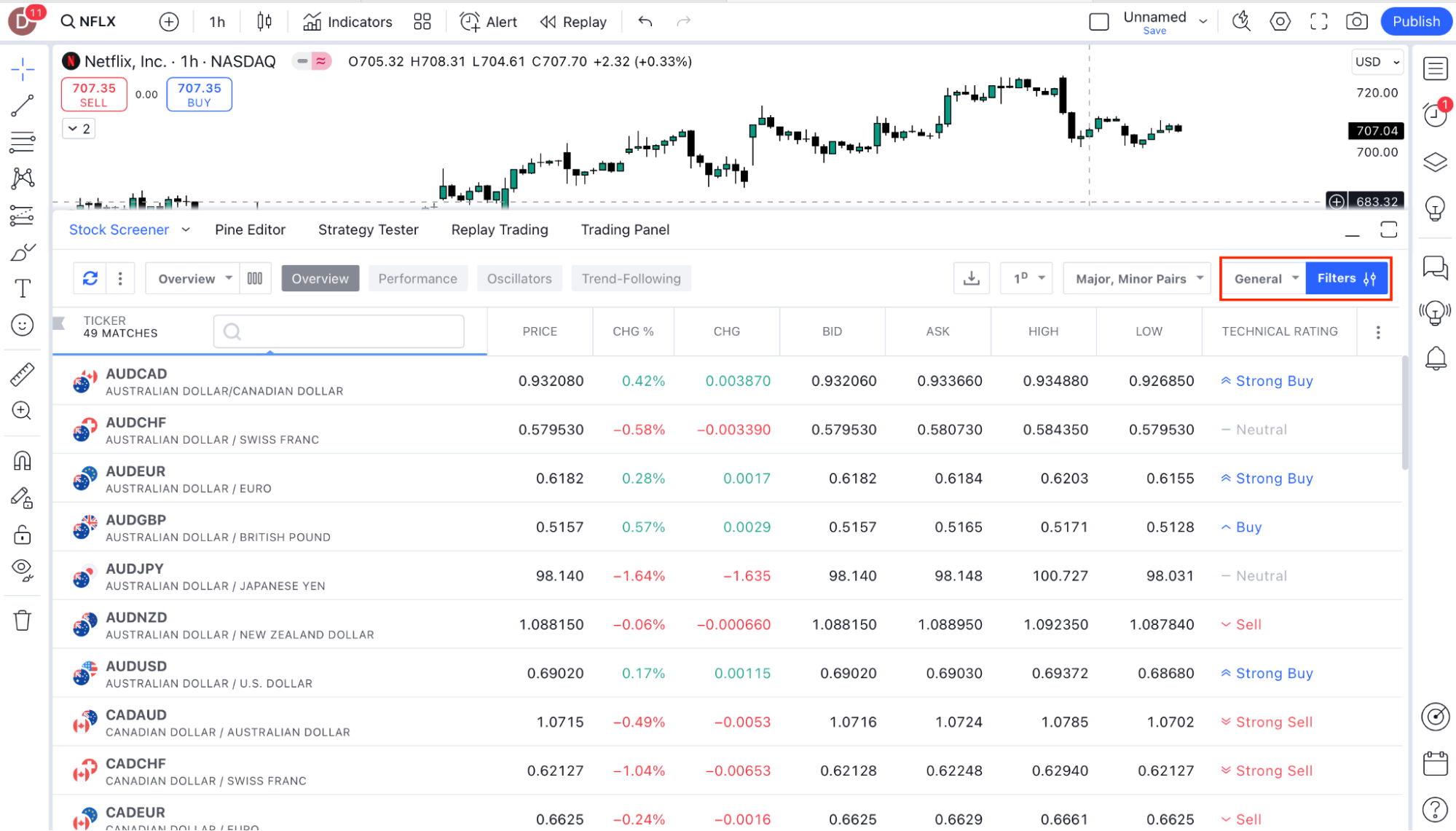
Task: Toggle hide all drawings eye icon
Action: [x=23, y=570]
